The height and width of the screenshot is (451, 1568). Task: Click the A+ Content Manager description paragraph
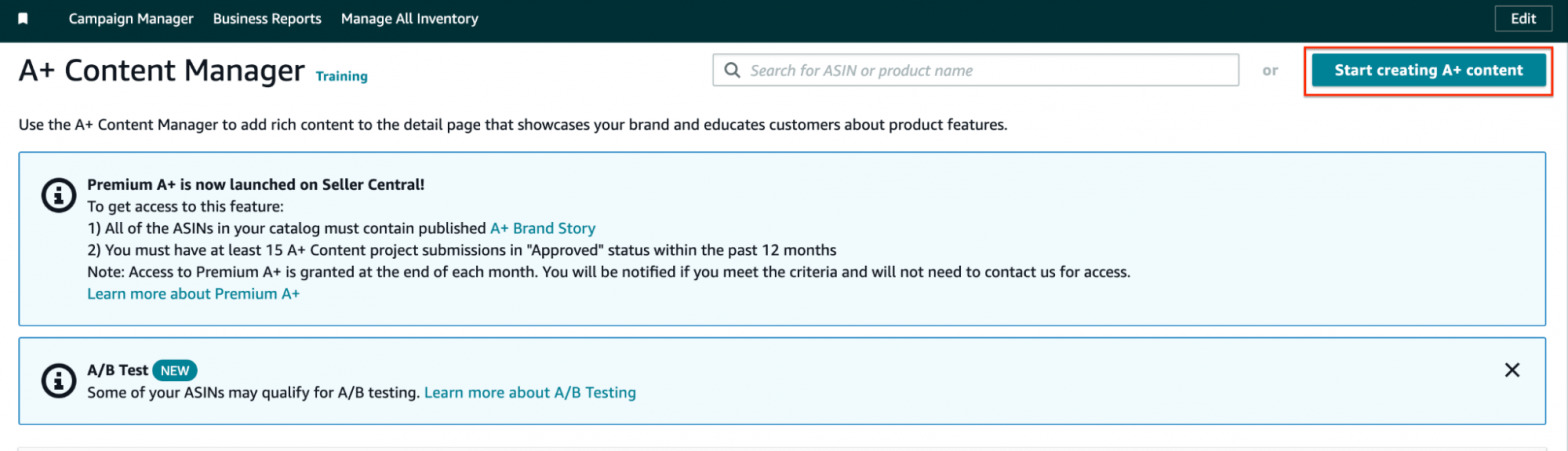click(x=513, y=126)
